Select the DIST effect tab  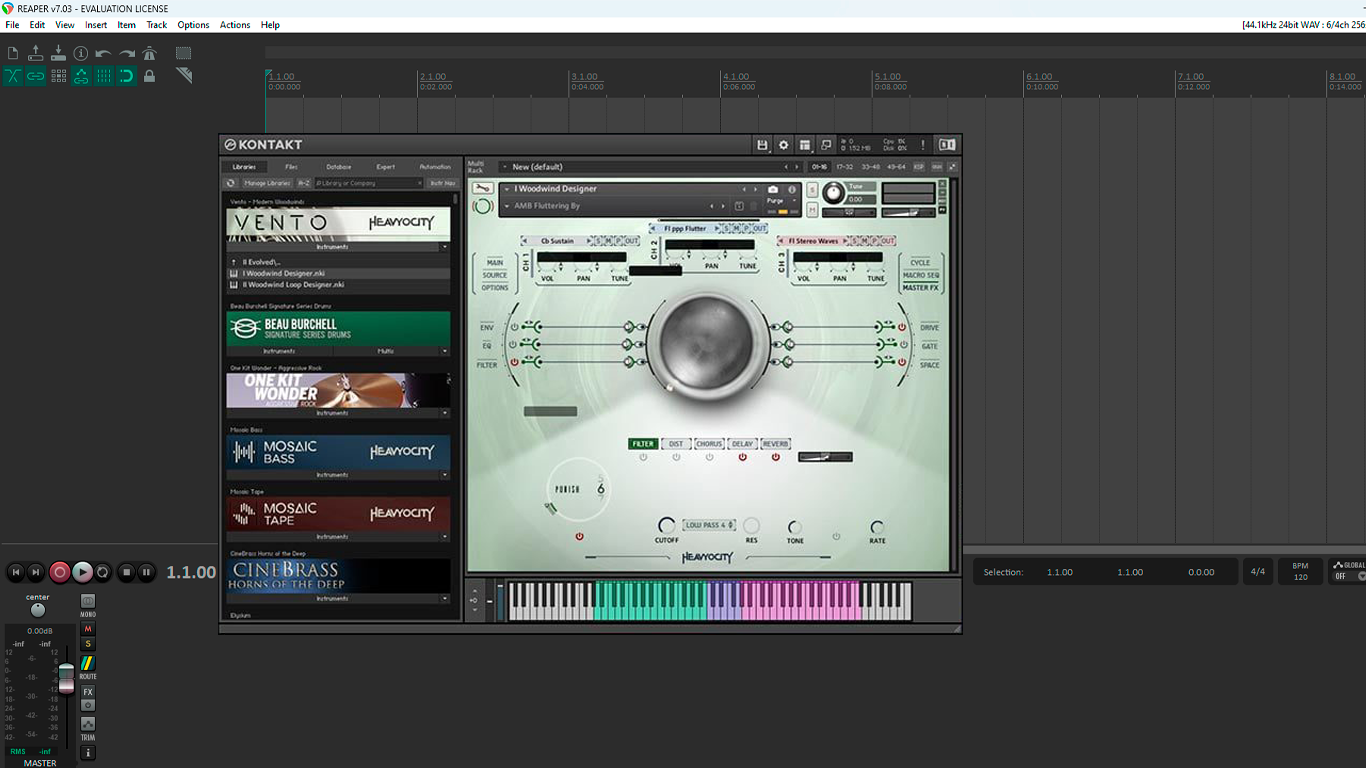[x=676, y=444]
